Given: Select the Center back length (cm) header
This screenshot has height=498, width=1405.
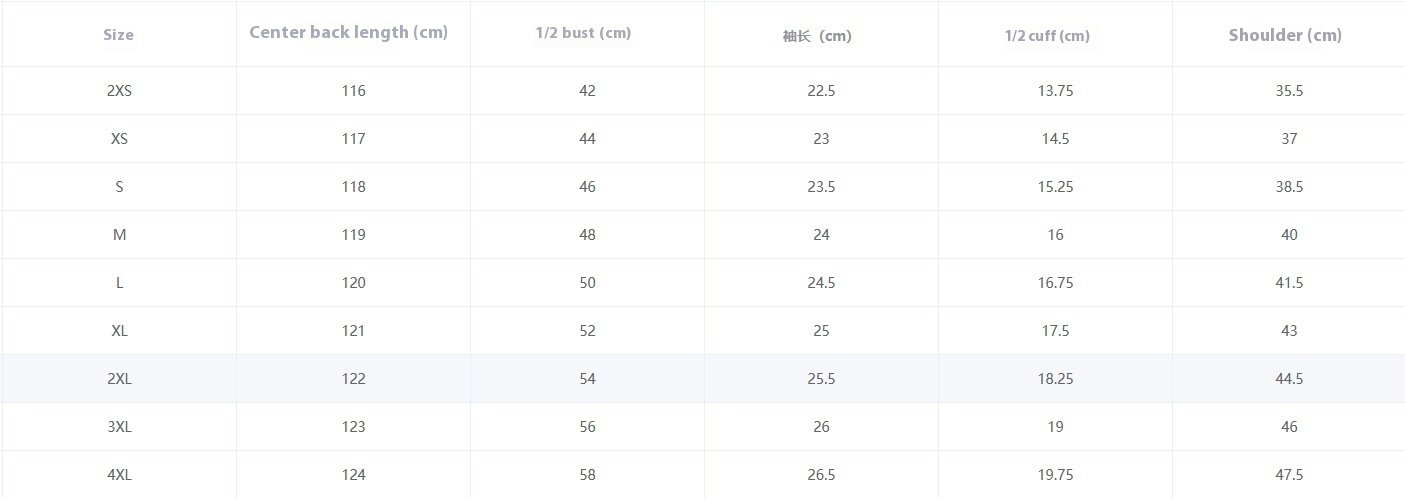Looking at the screenshot, I should tap(348, 32).
